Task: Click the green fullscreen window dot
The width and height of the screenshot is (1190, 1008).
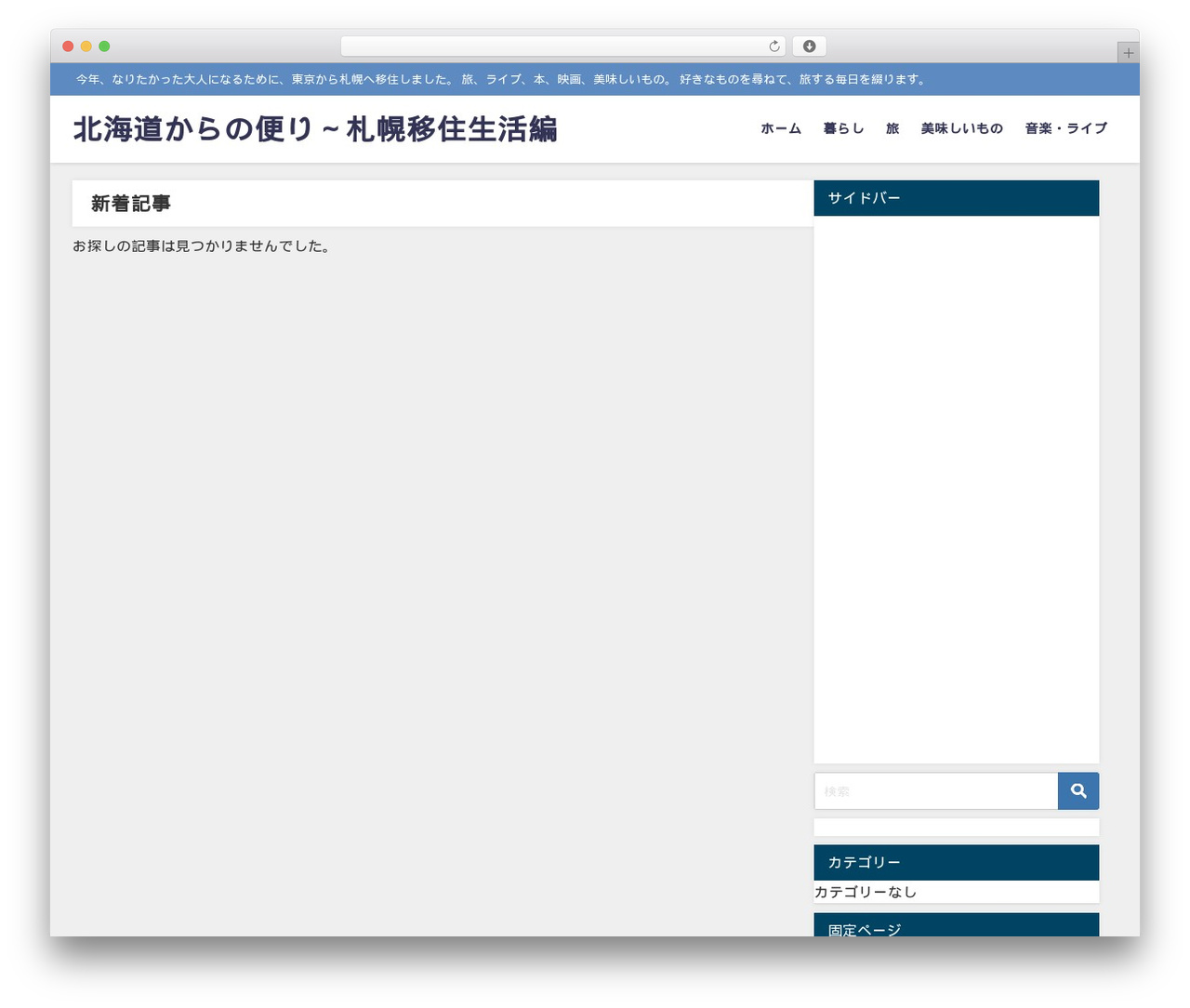Action: [x=104, y=46]
